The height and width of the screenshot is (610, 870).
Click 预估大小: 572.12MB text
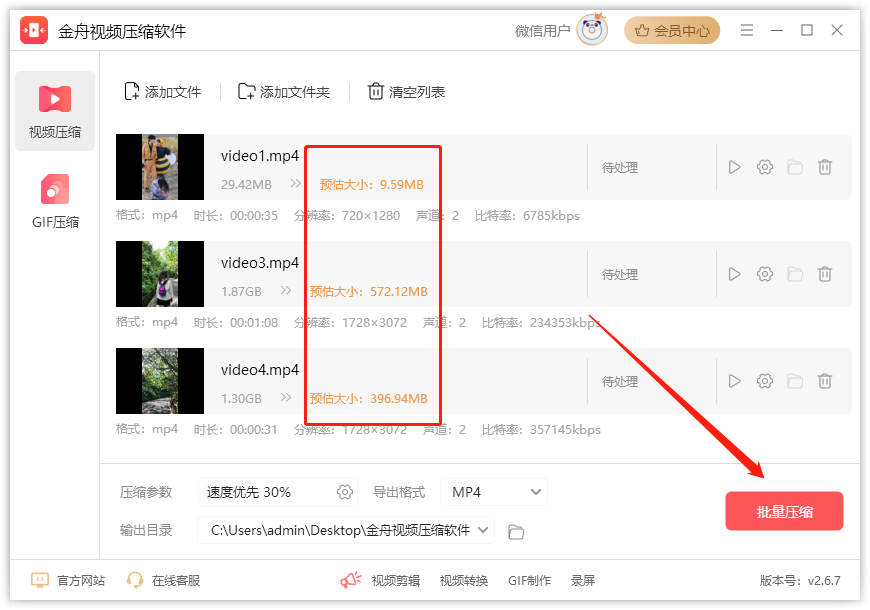(368, 292)
